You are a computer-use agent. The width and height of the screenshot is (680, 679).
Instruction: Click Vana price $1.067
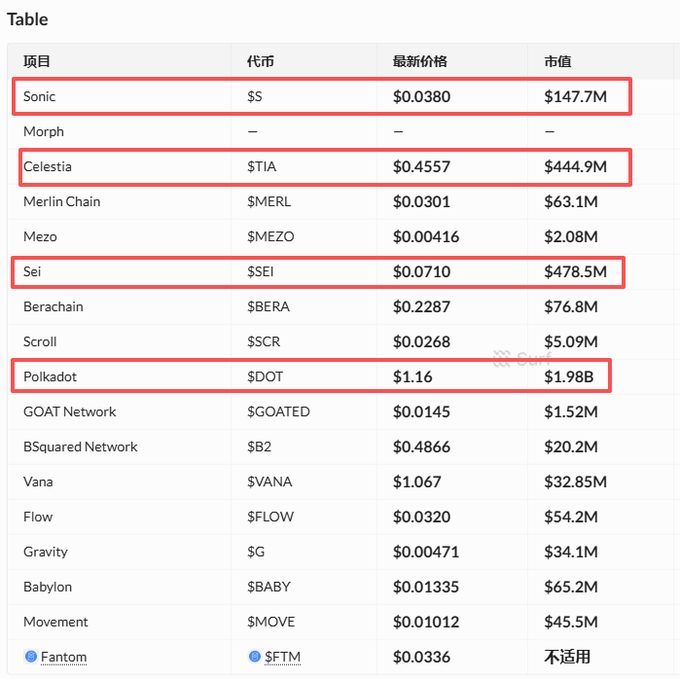[x=417, y=482]
